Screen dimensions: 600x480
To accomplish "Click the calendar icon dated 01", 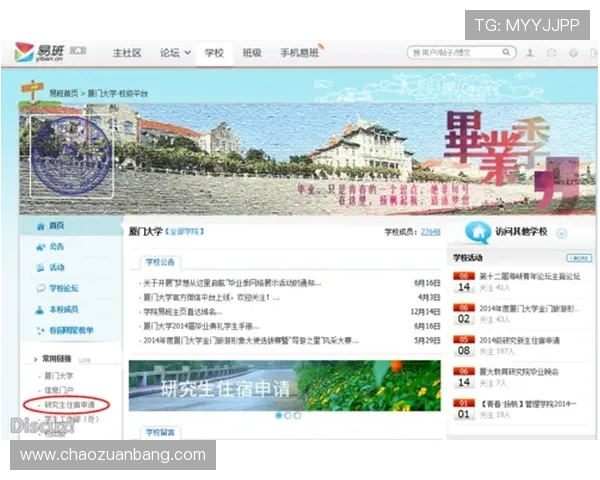I will tap(464, 409).
